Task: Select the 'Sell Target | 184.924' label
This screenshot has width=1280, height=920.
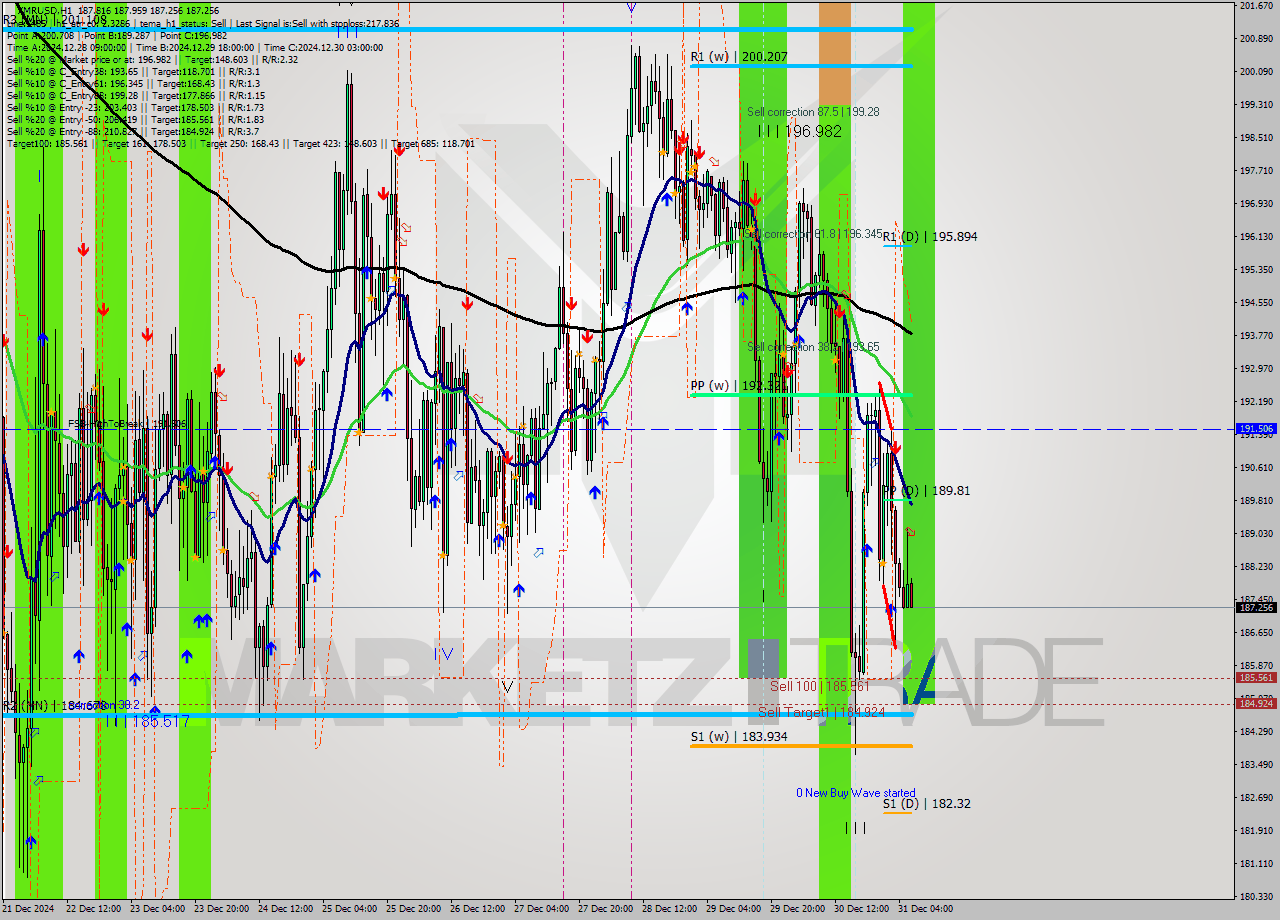Action: click(821, 713)
